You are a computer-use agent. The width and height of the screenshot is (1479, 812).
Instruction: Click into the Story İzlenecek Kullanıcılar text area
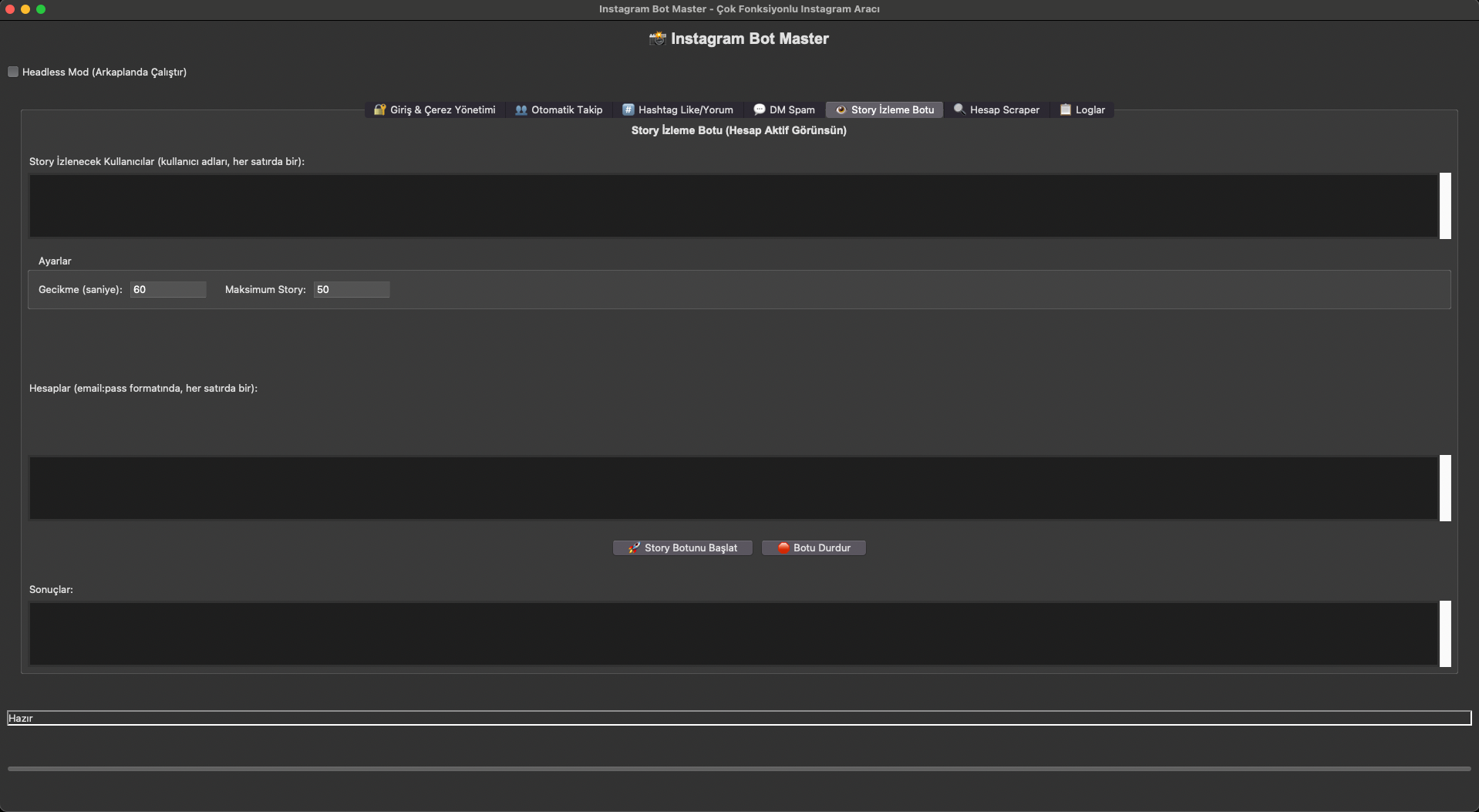pyautogui.click(x=733, y=206)
